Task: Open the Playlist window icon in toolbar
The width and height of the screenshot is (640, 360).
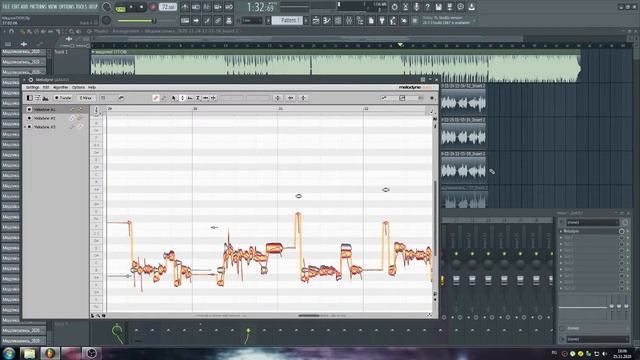Action: [x=316, y=20]
